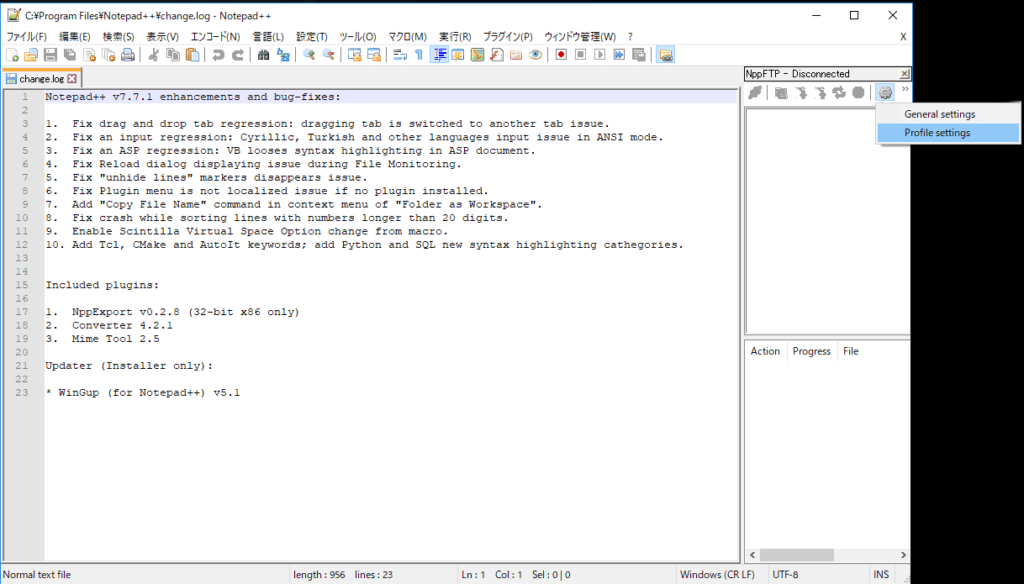The image size is (1024, 584).
Task: Run macro multiple times icon
Action: coord(619,55)
